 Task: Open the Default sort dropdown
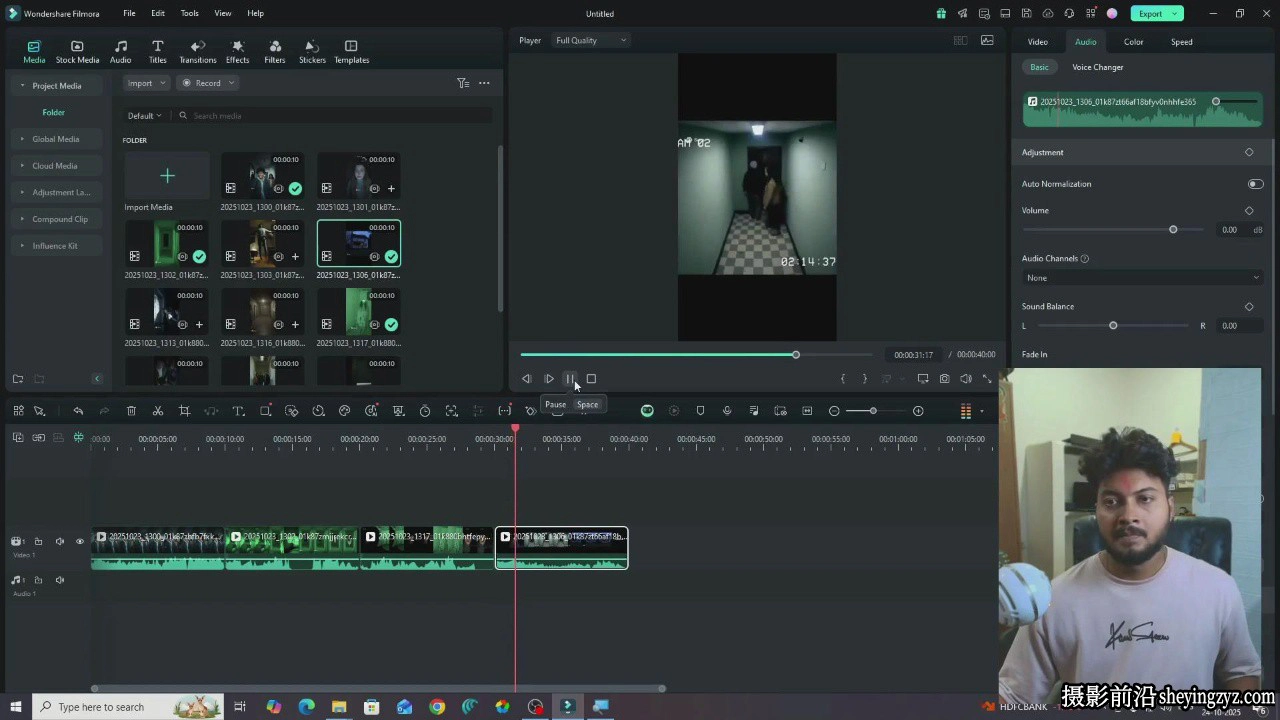click(144, 116)
